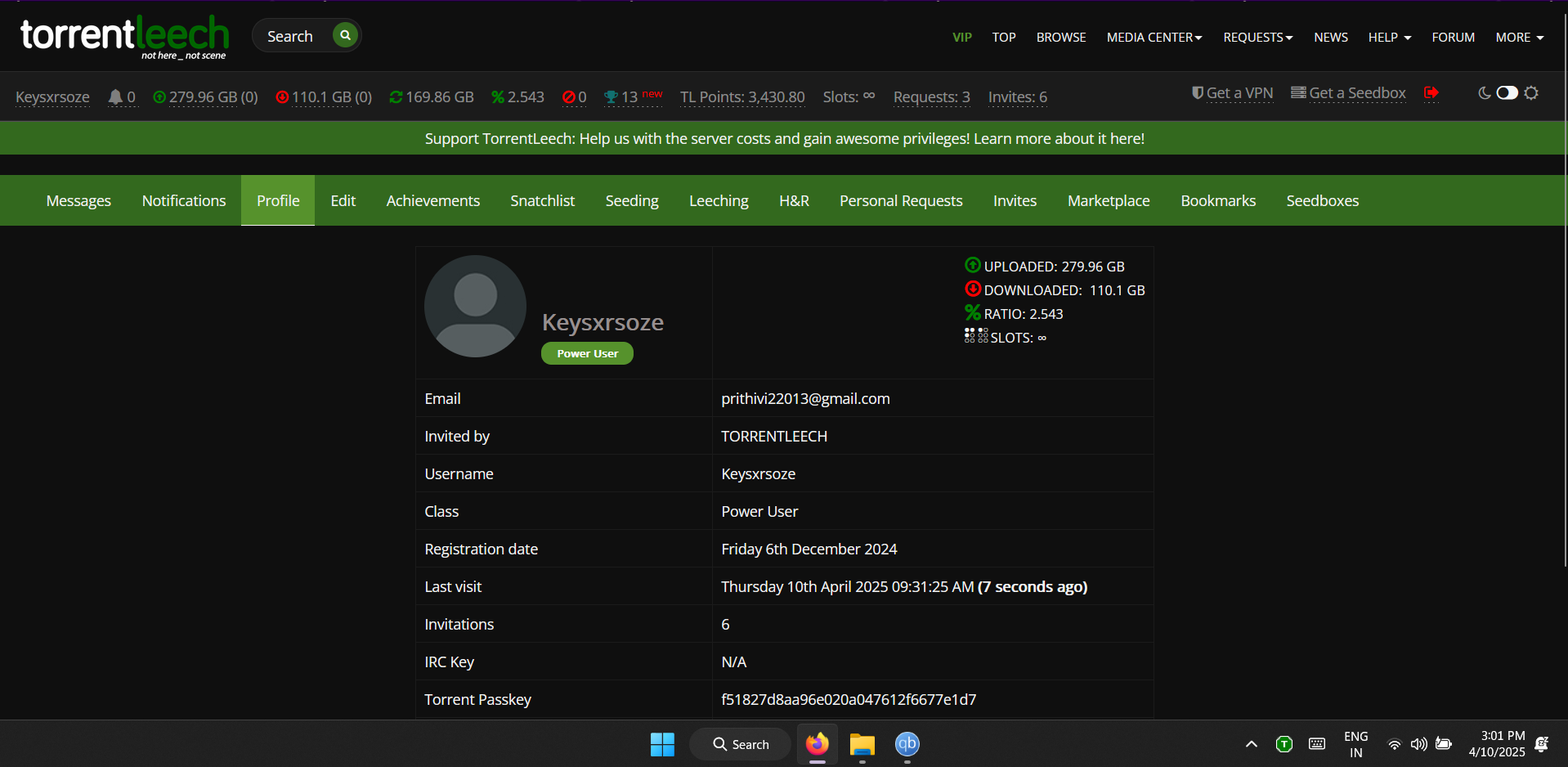1568x767 pixels.
Task: Toggle the dark/light theme switch
Action: (1507, 93)
